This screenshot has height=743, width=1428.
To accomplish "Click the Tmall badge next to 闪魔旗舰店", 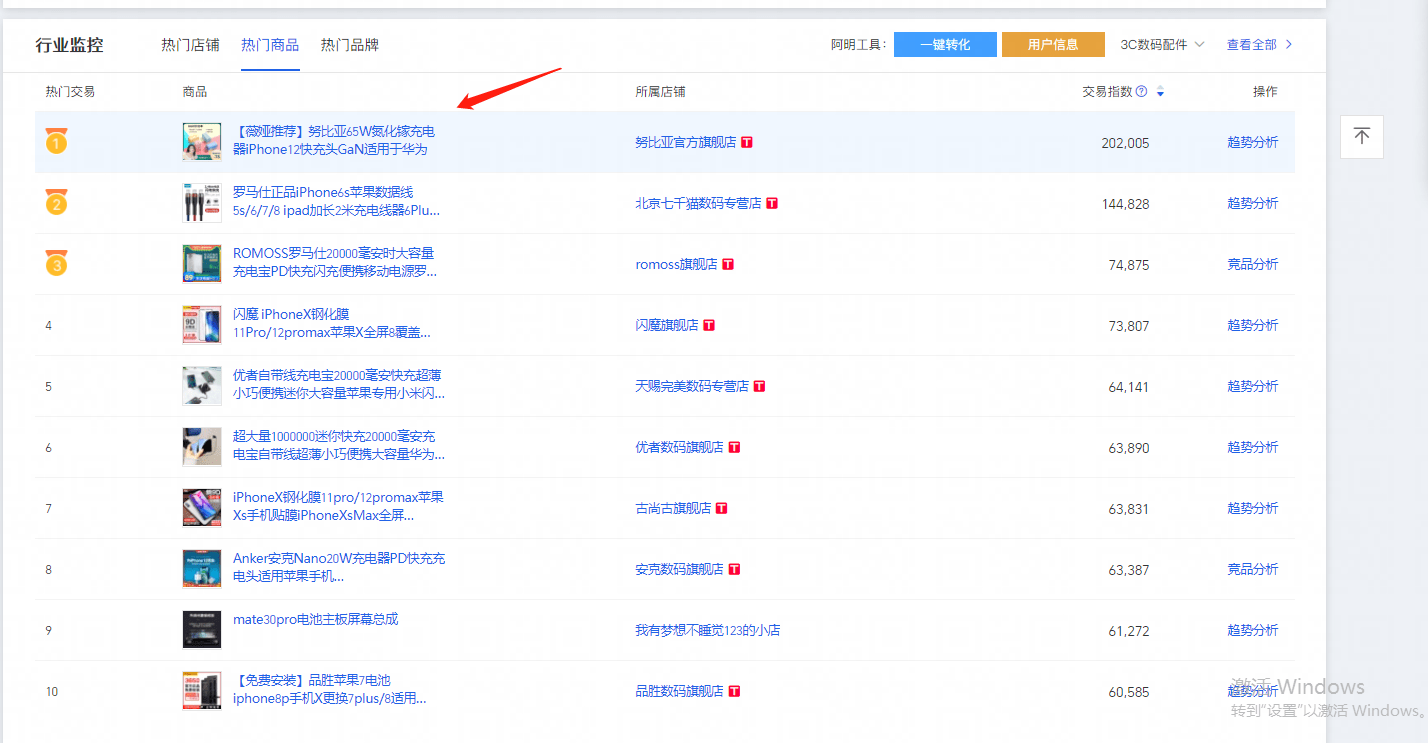I will [709, 325].
